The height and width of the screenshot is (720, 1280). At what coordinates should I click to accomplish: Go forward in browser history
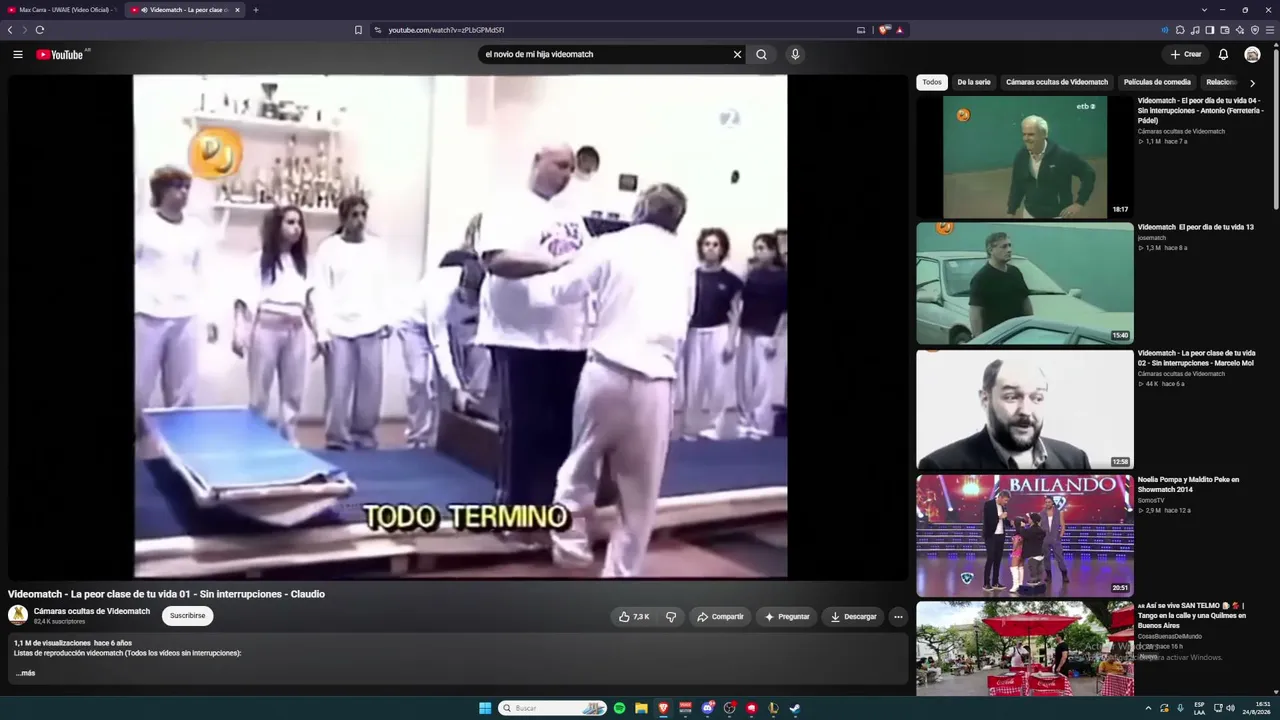pos(24,30)
